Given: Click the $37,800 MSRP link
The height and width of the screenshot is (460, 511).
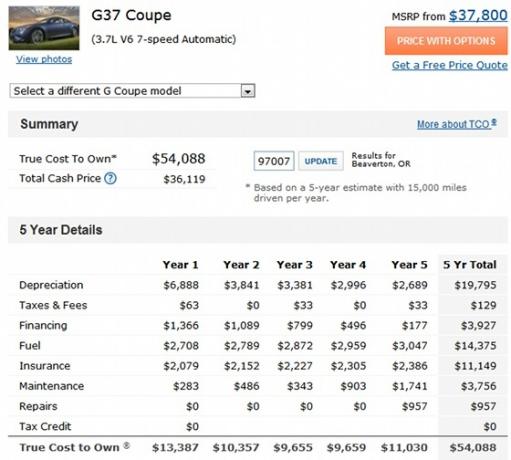Looking at the screenshot, I should (478, 15).
